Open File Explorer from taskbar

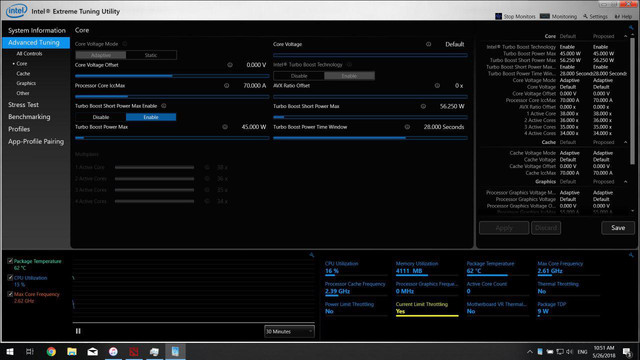coord(72,351)
